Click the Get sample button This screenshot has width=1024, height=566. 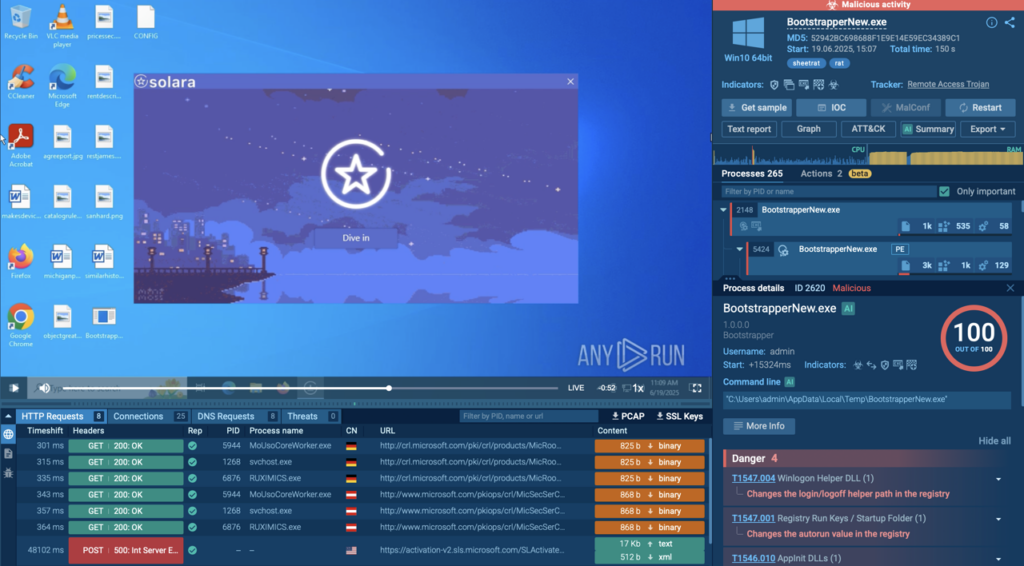click(756, 108)
